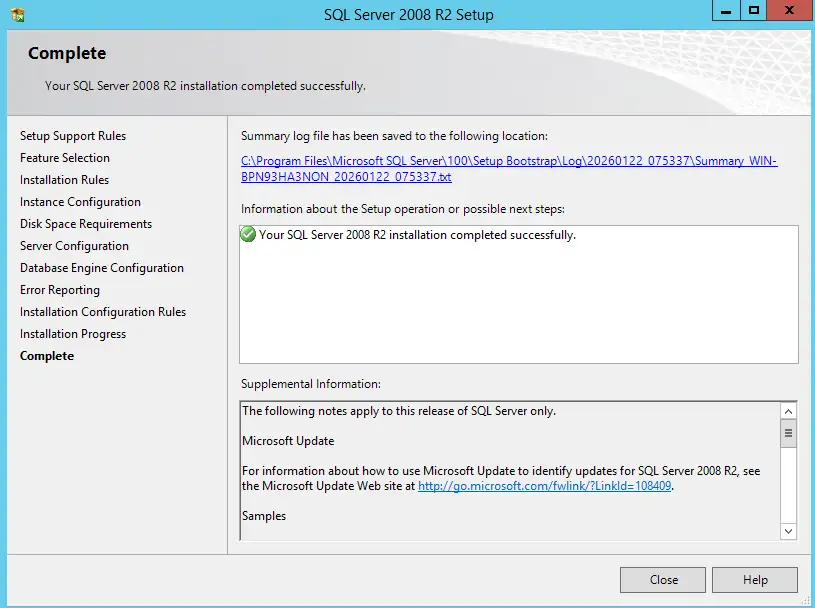Open Database Engine Configuration page

pos(101,267)
